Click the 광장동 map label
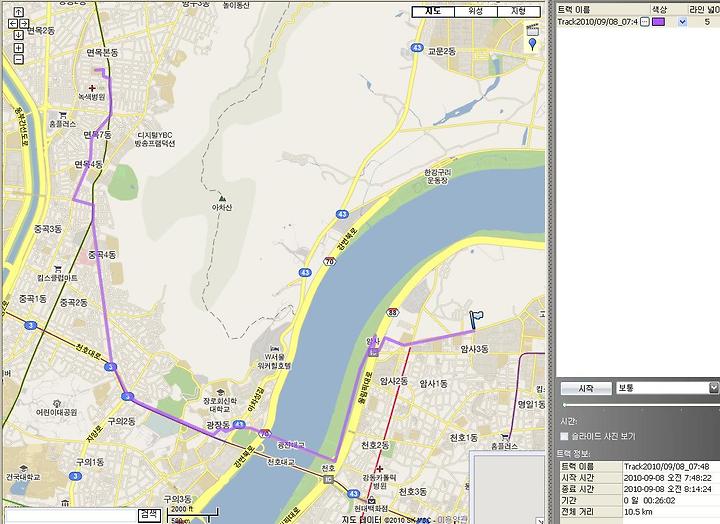Image resolution: width=720 pixels, height=524 pixels. (x=218, y=425)
